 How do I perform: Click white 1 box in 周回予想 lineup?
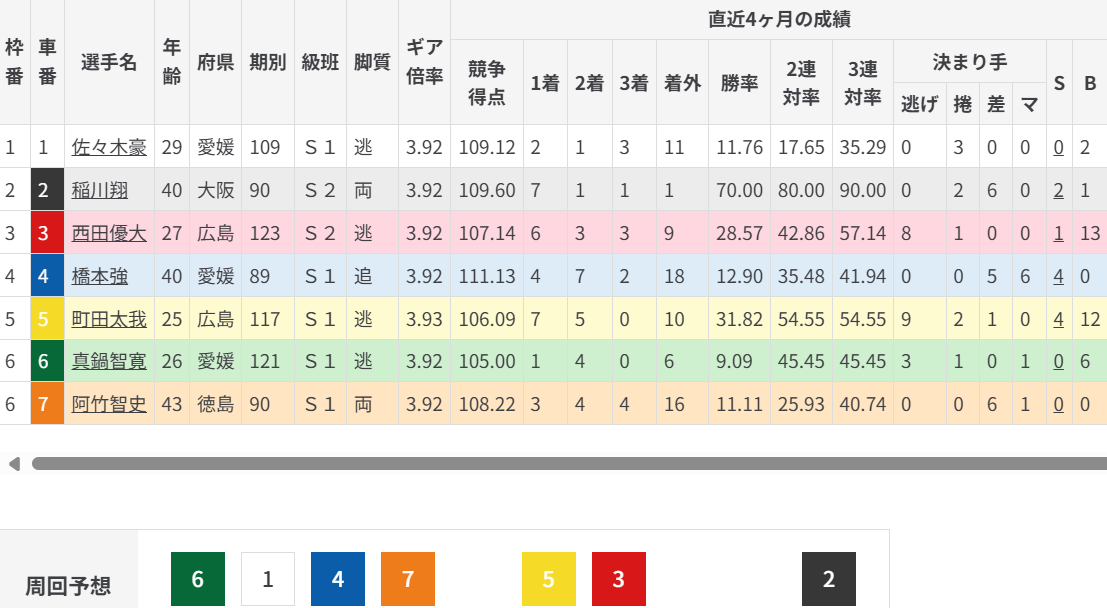click(268, 579)
